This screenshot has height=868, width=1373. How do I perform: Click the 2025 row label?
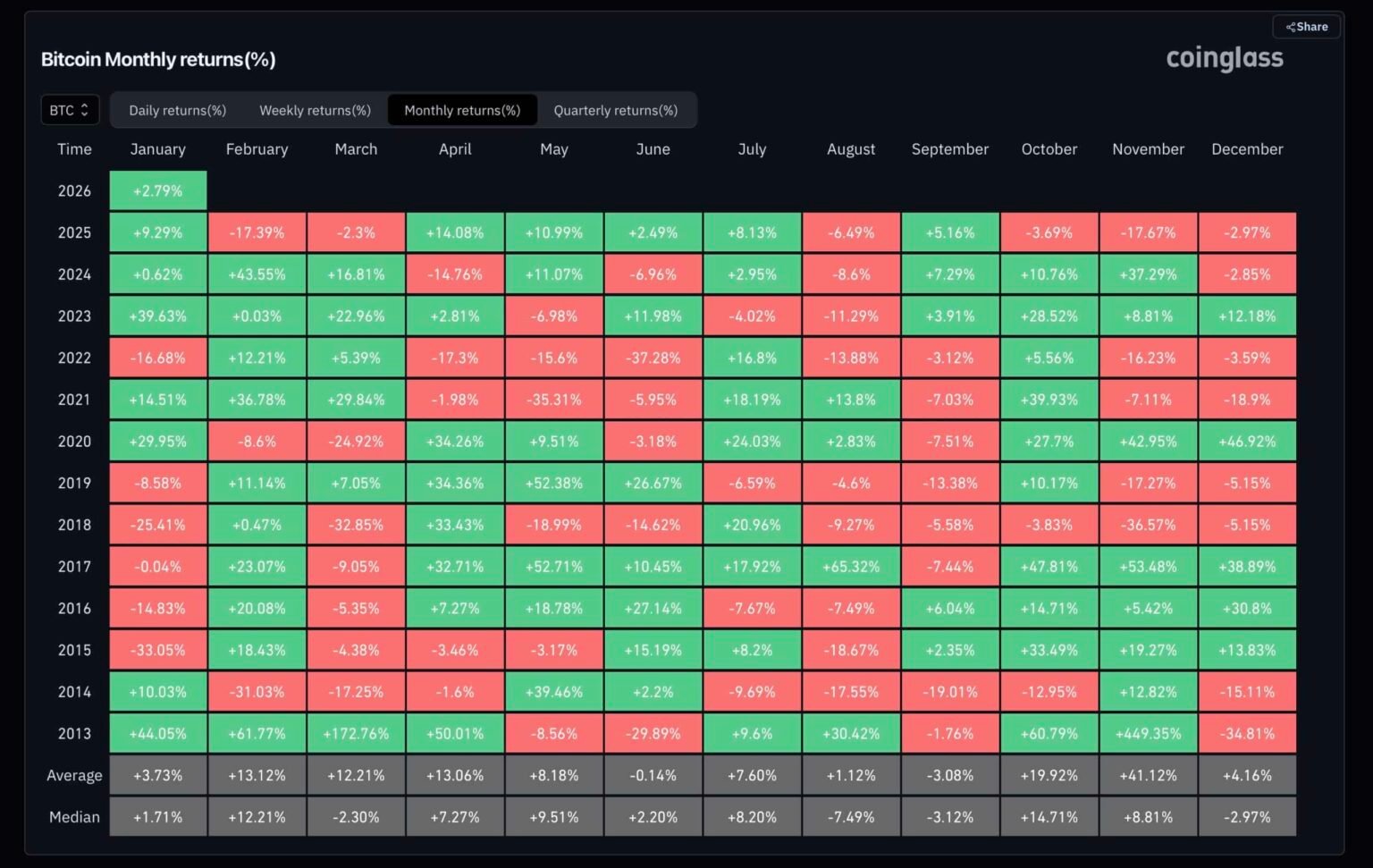74,232
